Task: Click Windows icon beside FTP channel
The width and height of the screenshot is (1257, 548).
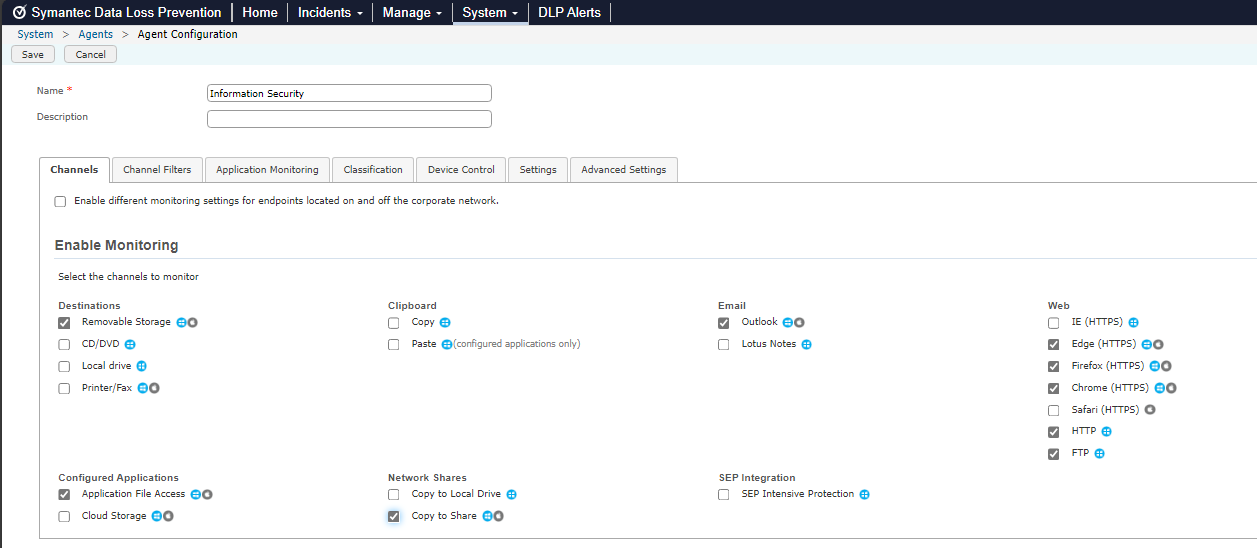Action: [x=1100, y=454]
